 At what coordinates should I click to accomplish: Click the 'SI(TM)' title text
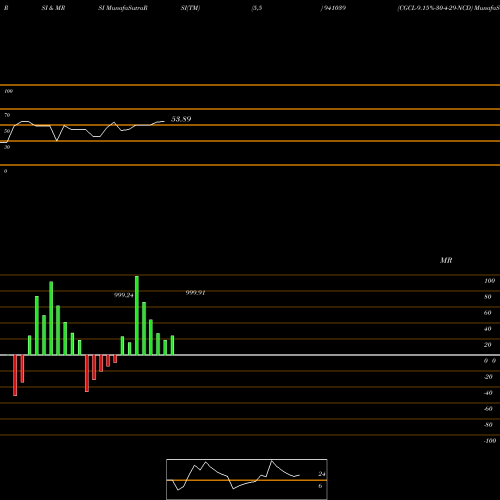pyautogui.click(x=190, y=8)
